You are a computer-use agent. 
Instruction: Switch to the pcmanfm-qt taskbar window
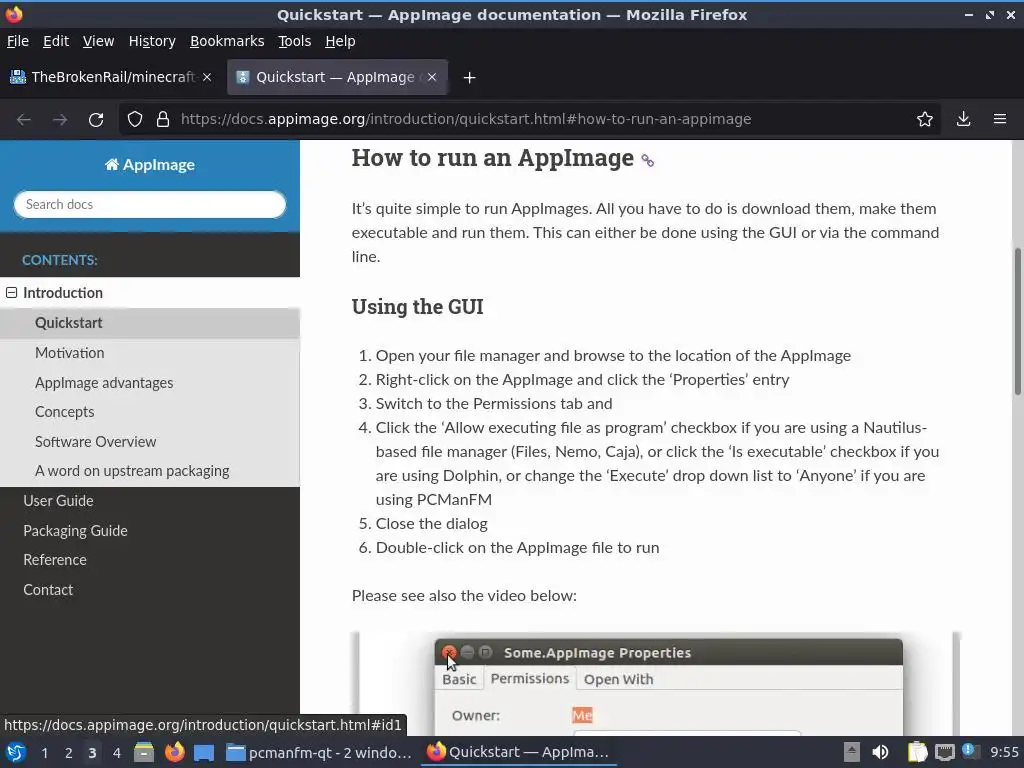pos(319,752)
